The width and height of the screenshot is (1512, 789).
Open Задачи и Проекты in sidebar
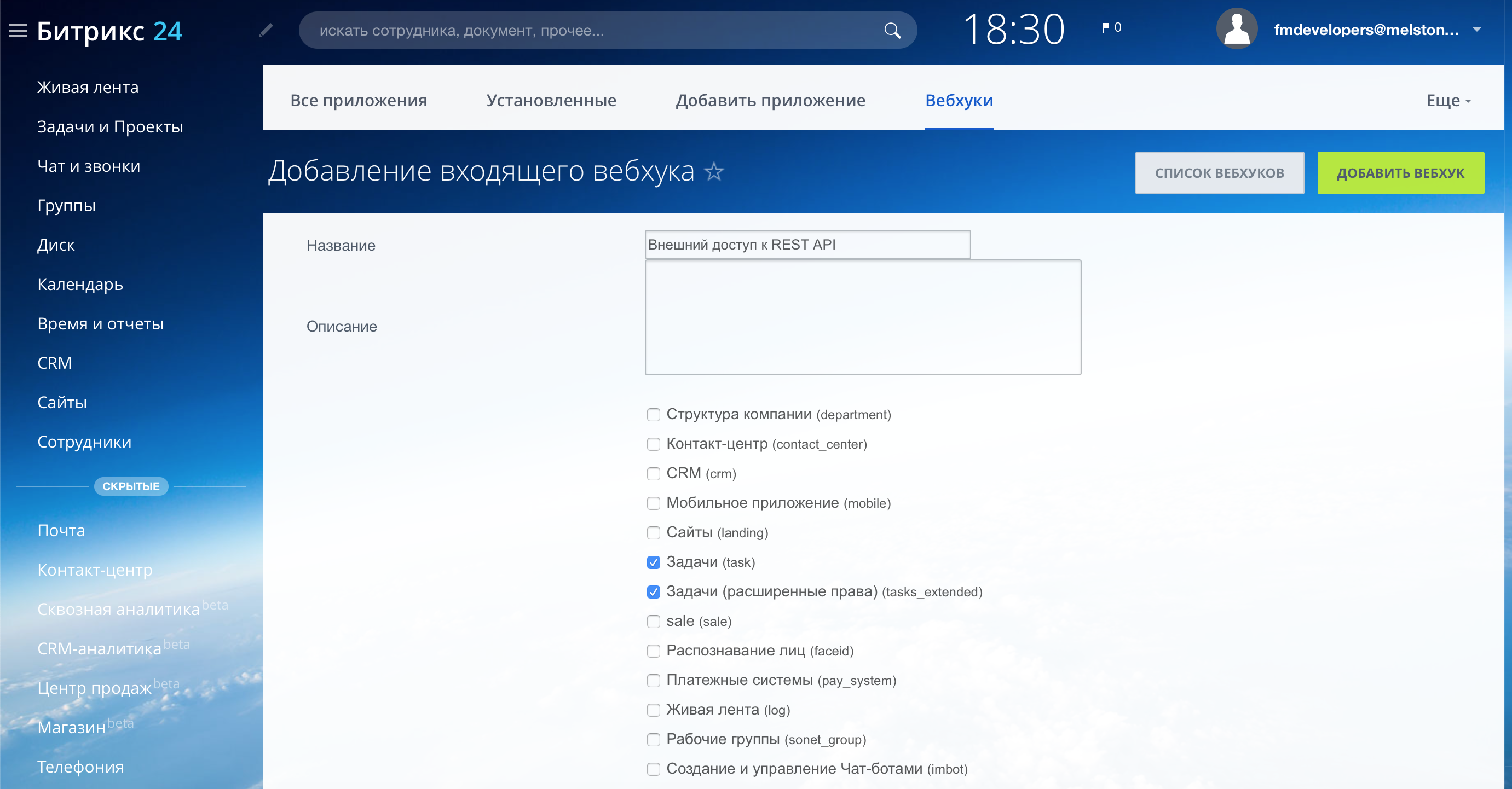coord(111,127)
